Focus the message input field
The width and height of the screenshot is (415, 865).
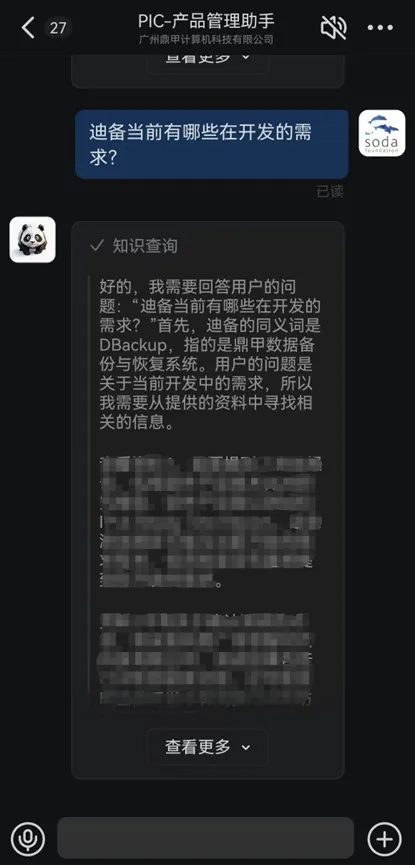205,838
